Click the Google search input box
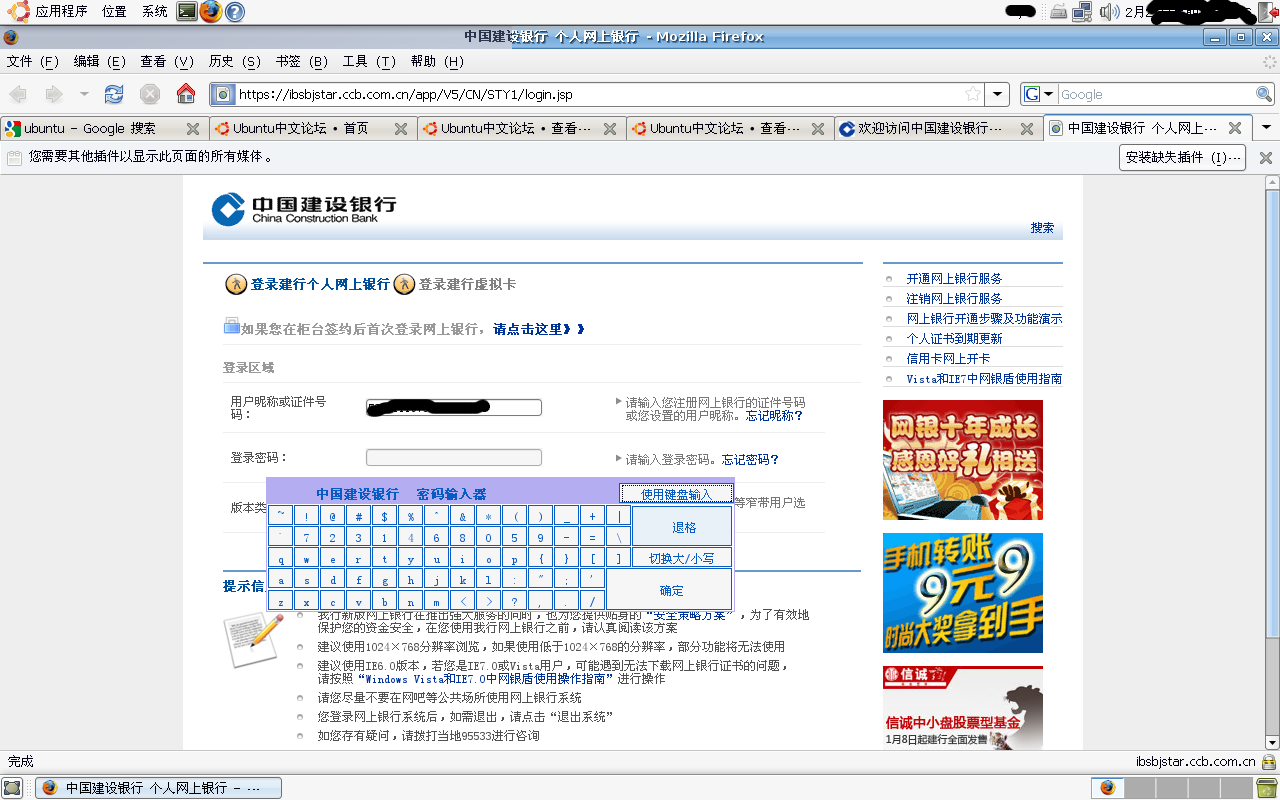The width and height of the screenshot is (1280, 800). coord(1156,94)
